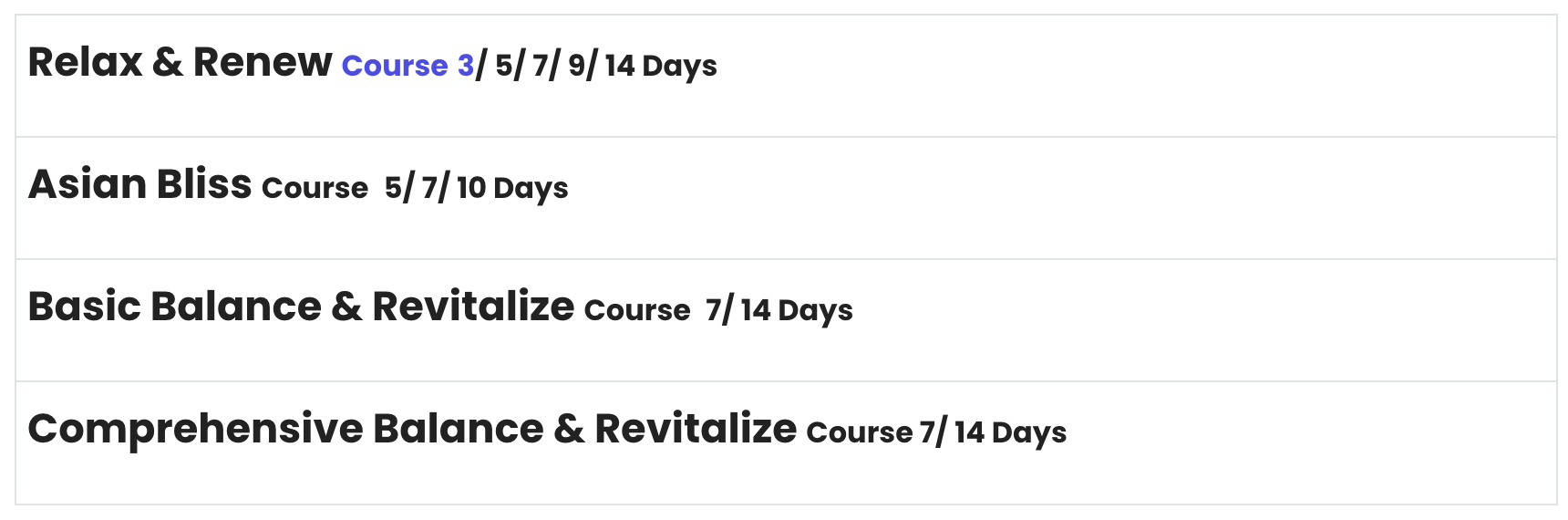Click the '7/' in Basic Balance row
The image size is (1568, 520).
pos(718,311)
